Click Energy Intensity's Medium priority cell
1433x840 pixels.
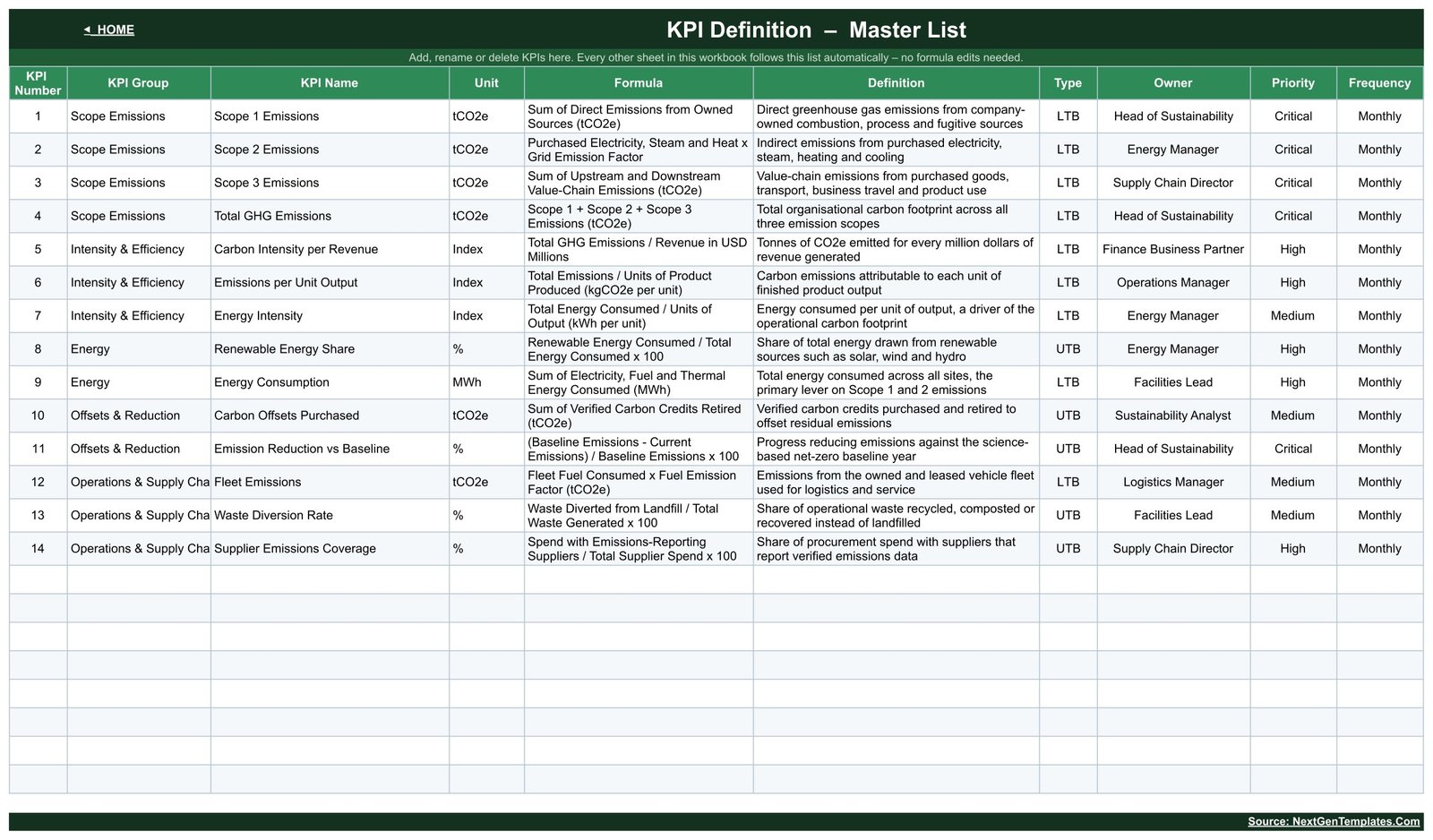pos(1293,315)
